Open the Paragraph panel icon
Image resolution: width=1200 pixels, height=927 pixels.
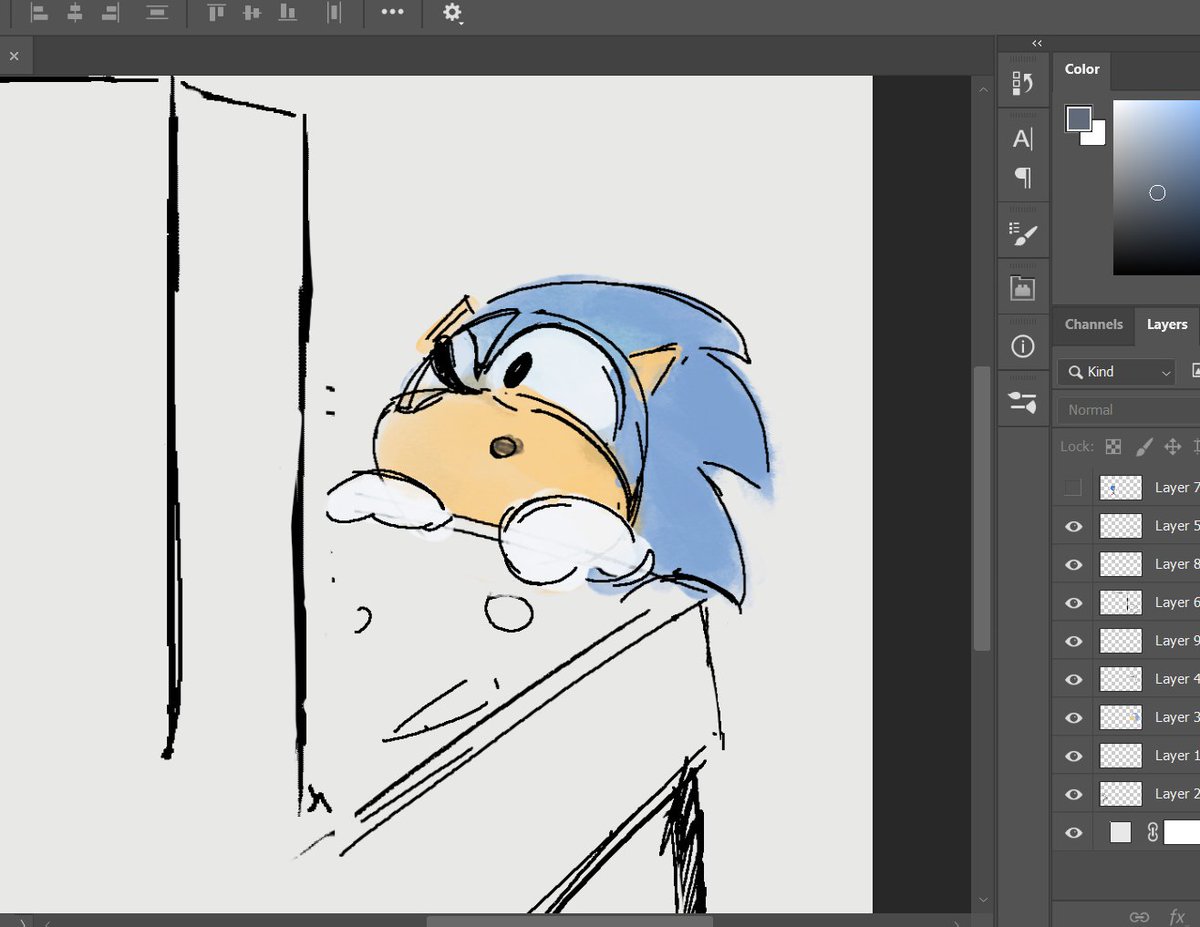point(1022,178)
